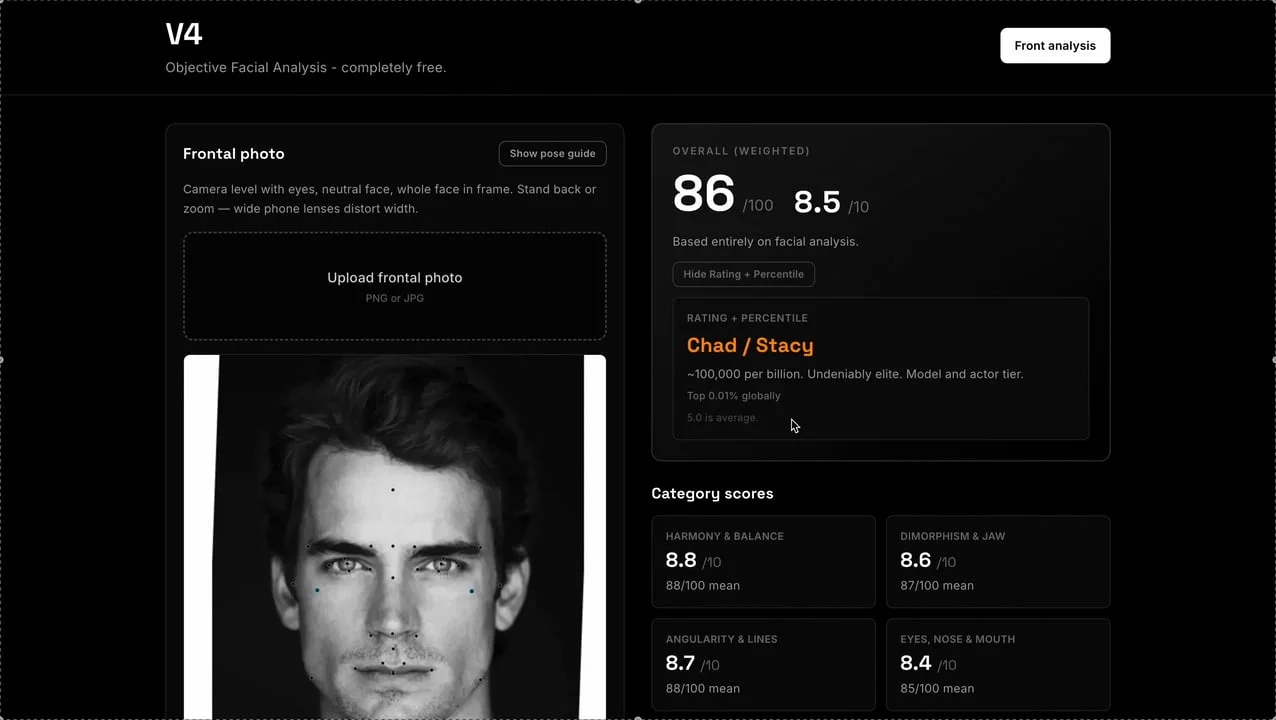The height and width of the screenshot is (720, 1276).
Task: Click the Top 0.01% globally text
Action: point(733,396)
